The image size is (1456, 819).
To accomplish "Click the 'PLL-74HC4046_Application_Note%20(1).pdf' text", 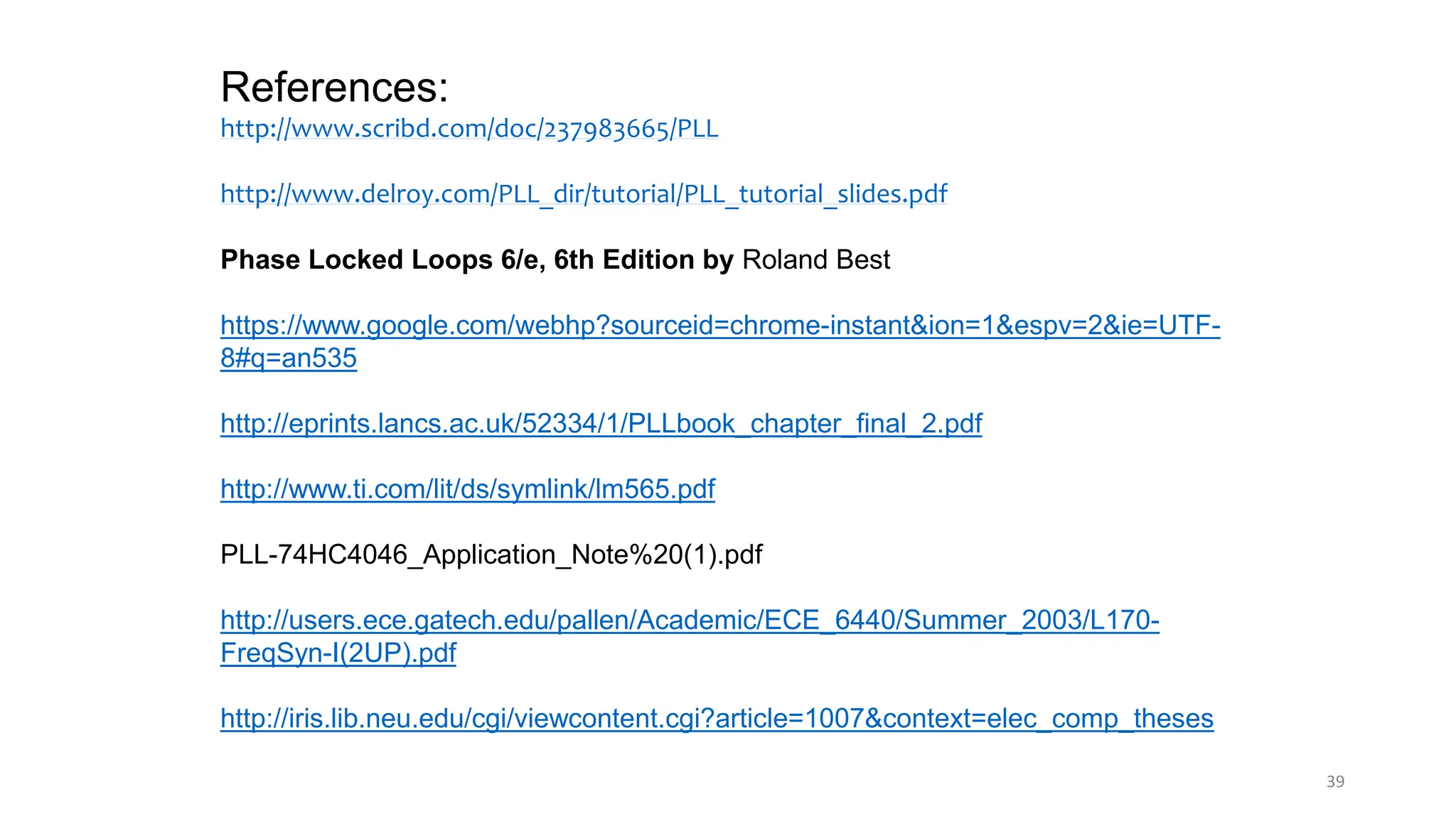I will (x=491, y=555).
